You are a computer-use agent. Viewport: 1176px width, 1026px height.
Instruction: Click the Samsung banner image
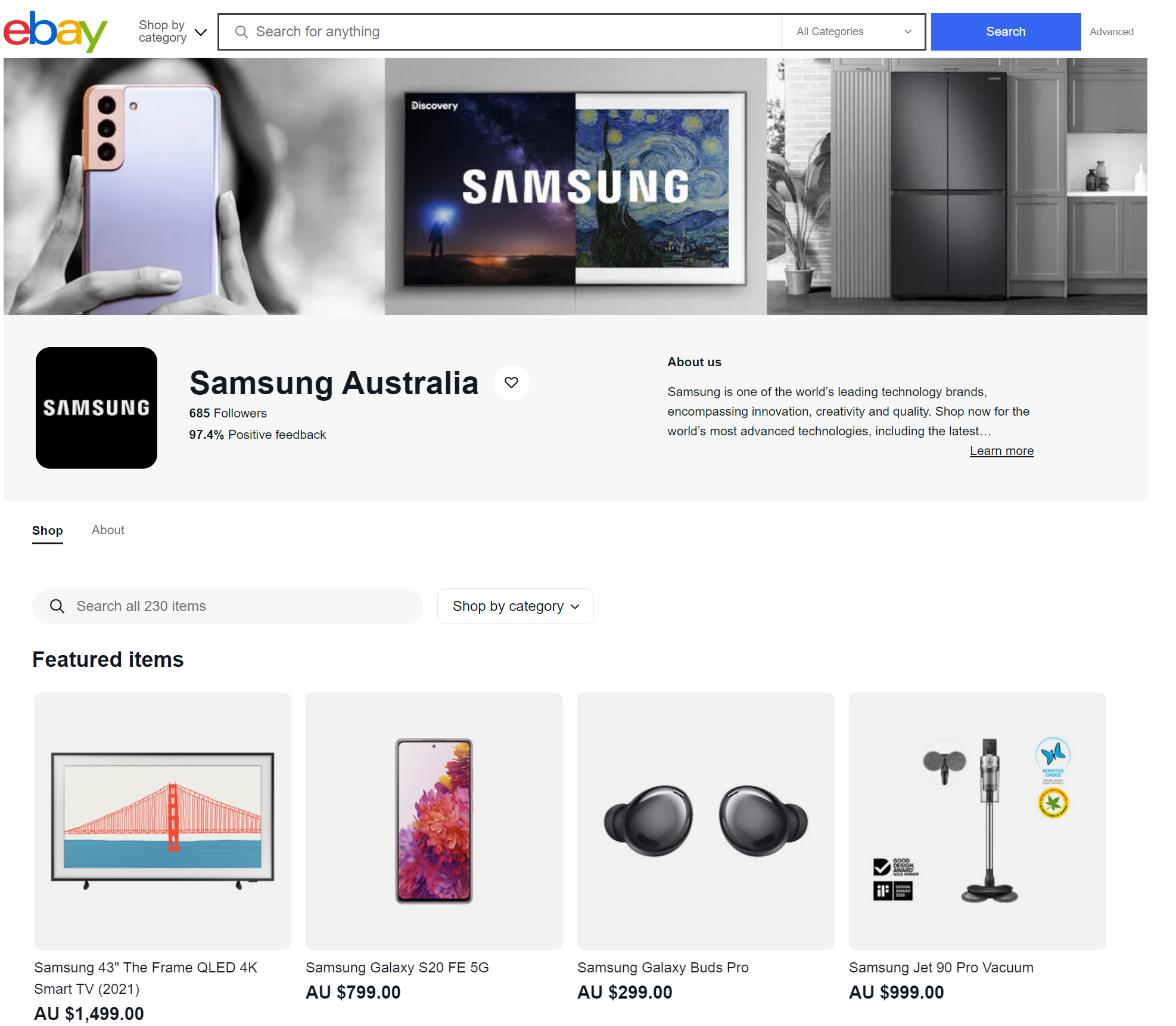click(x=575, y=186)
